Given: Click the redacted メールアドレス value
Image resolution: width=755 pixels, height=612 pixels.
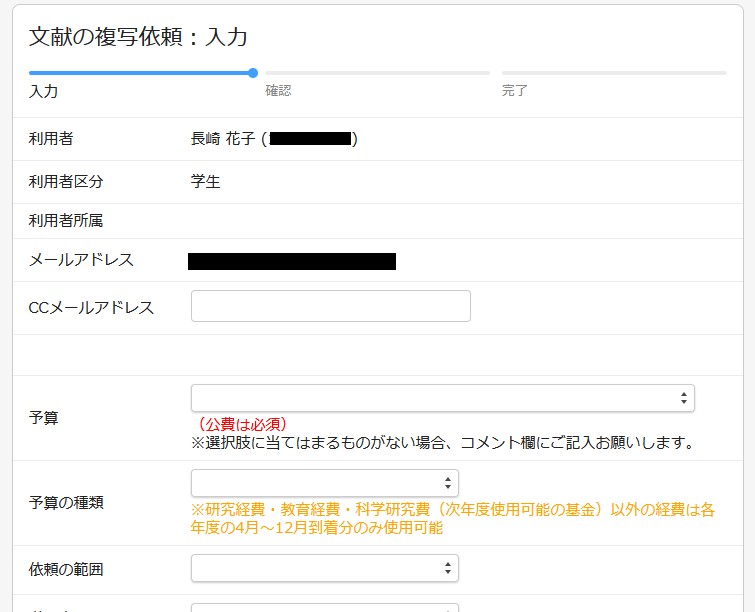Looking at the screenshot, I should coord(292,262).
